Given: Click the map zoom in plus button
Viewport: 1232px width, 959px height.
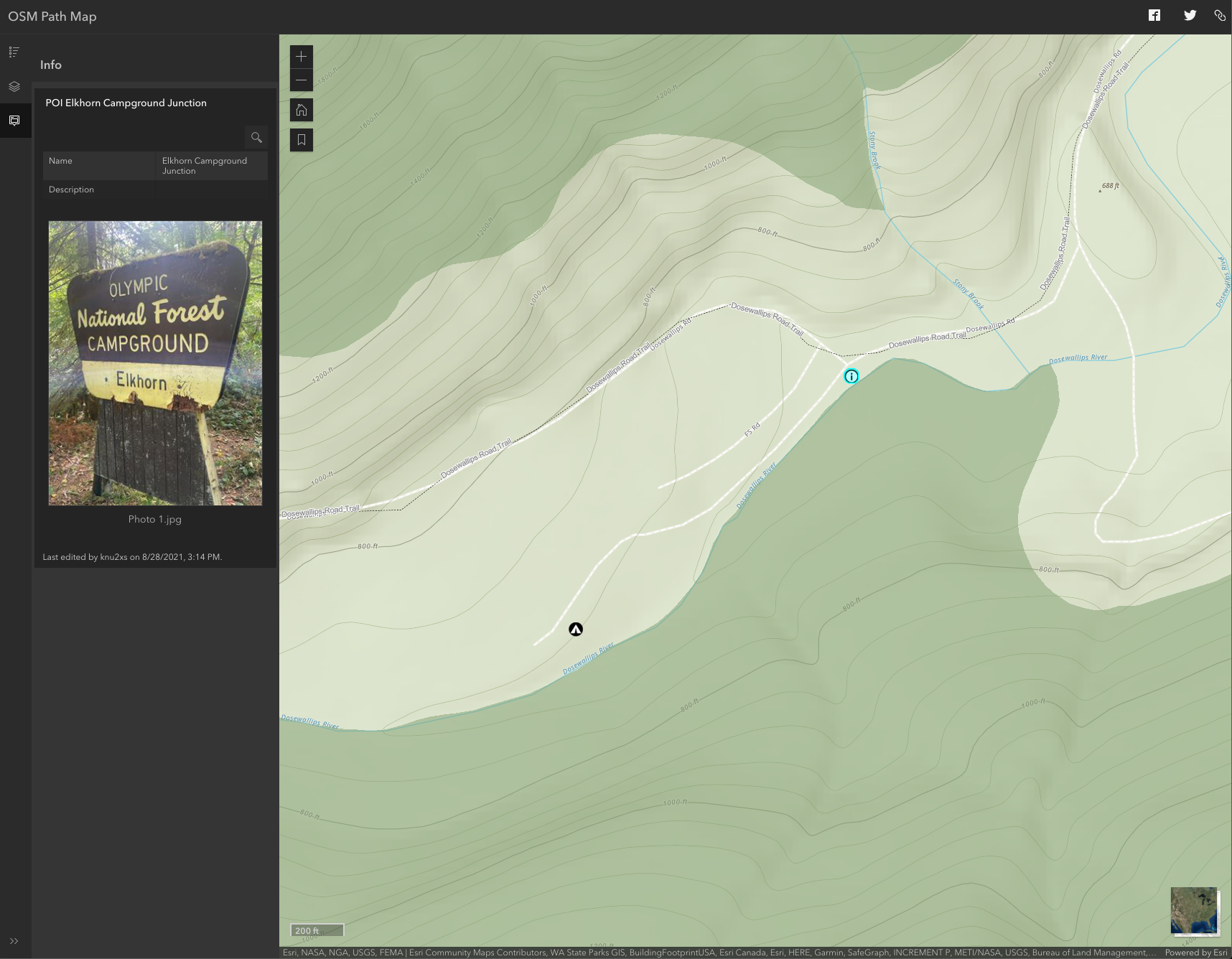Looking at the screenshot, I should point(302,56).
